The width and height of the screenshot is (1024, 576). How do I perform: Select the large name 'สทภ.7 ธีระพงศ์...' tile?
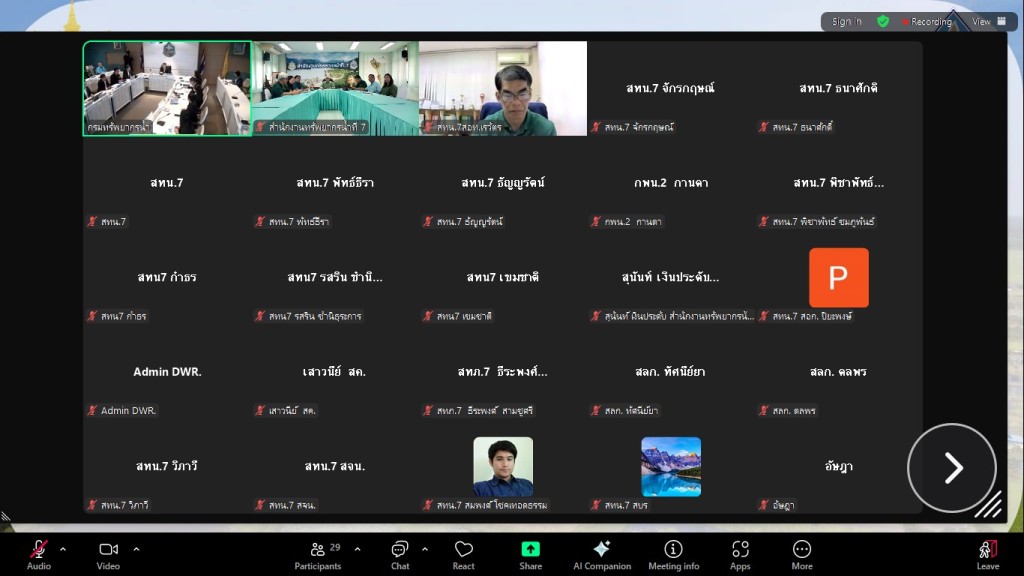click(x=503, y=372)
